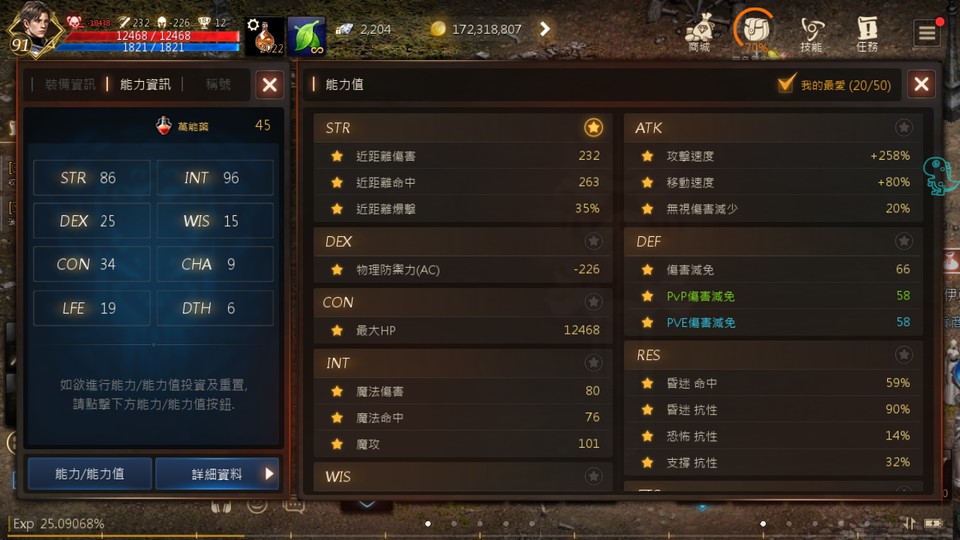The width and height of the screenshot is (960, 540).
Task: Switch to the 稱號 title tab
Action: click(x=218, y=84)
